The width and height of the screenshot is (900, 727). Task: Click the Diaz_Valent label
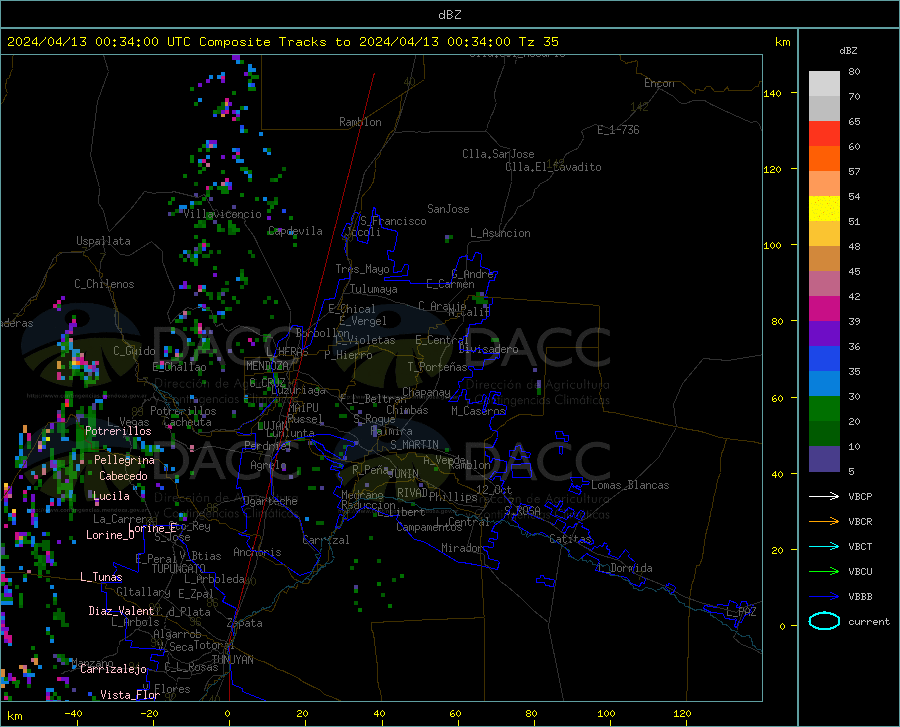coord(121,611)
